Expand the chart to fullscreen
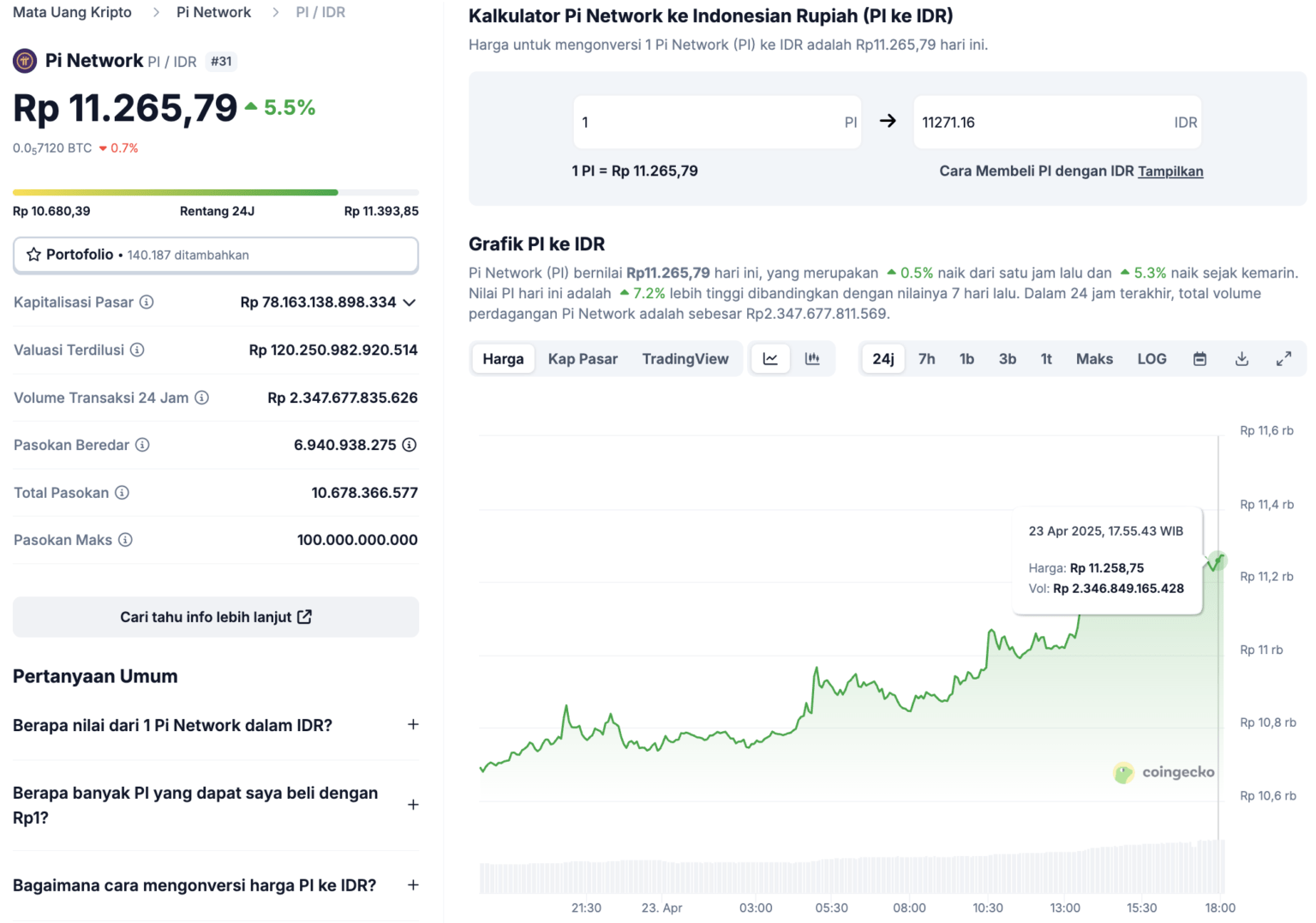The width and height of the screenshot is (1316, 923). tap(1283, 358)
